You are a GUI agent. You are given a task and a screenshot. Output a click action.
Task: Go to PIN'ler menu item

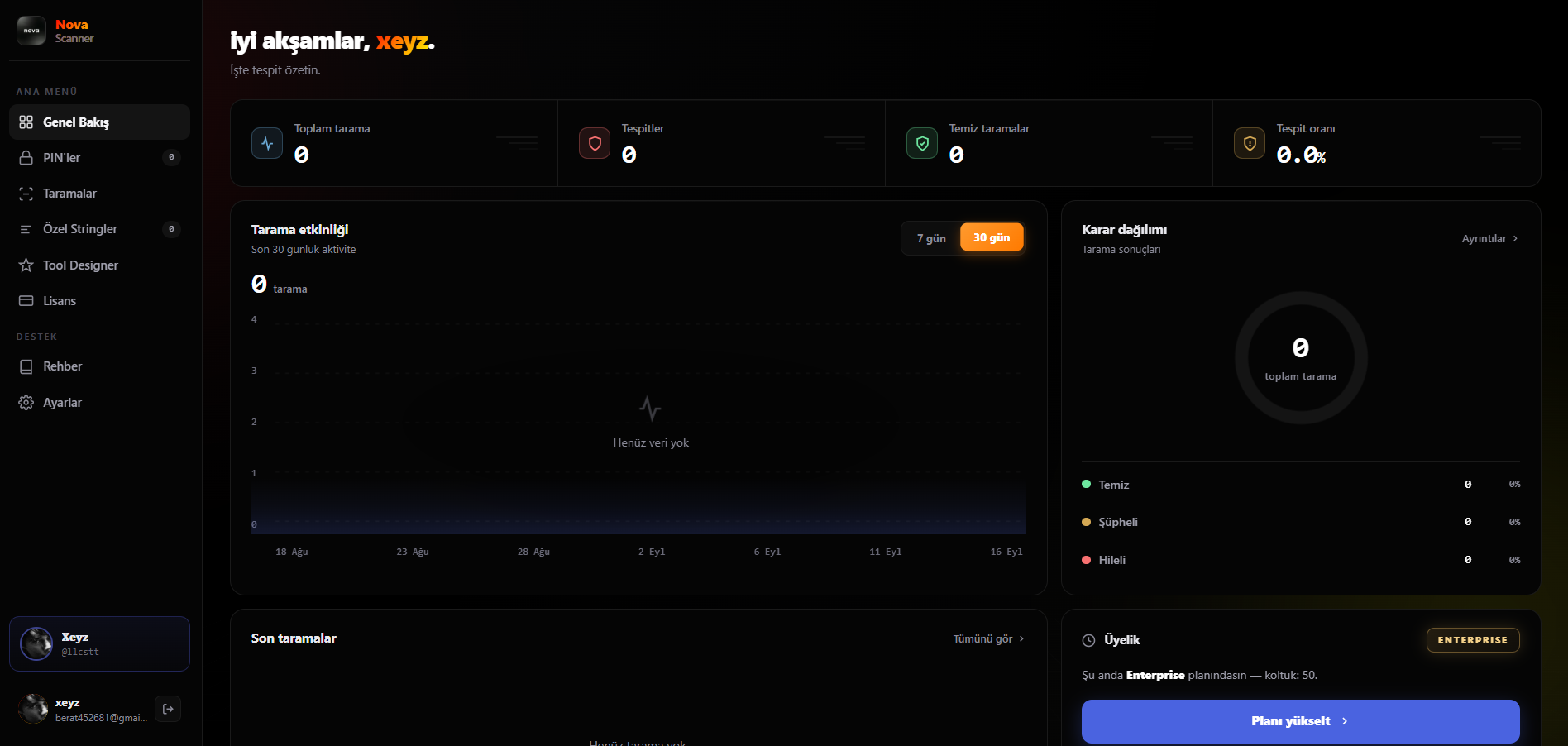99,158
